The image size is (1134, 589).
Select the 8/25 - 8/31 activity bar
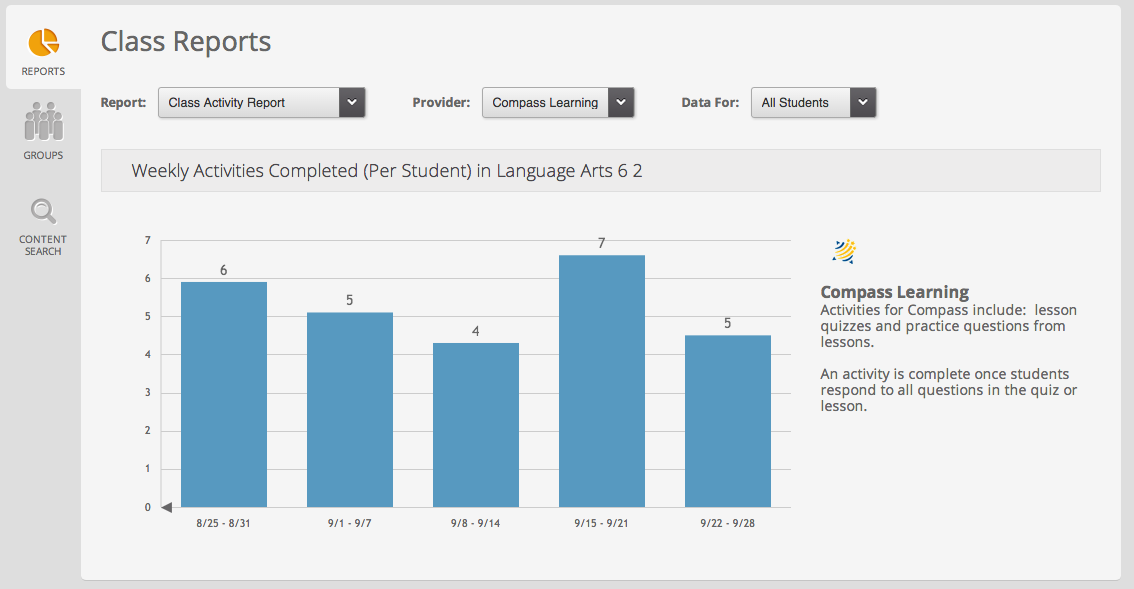click(223, 395)
